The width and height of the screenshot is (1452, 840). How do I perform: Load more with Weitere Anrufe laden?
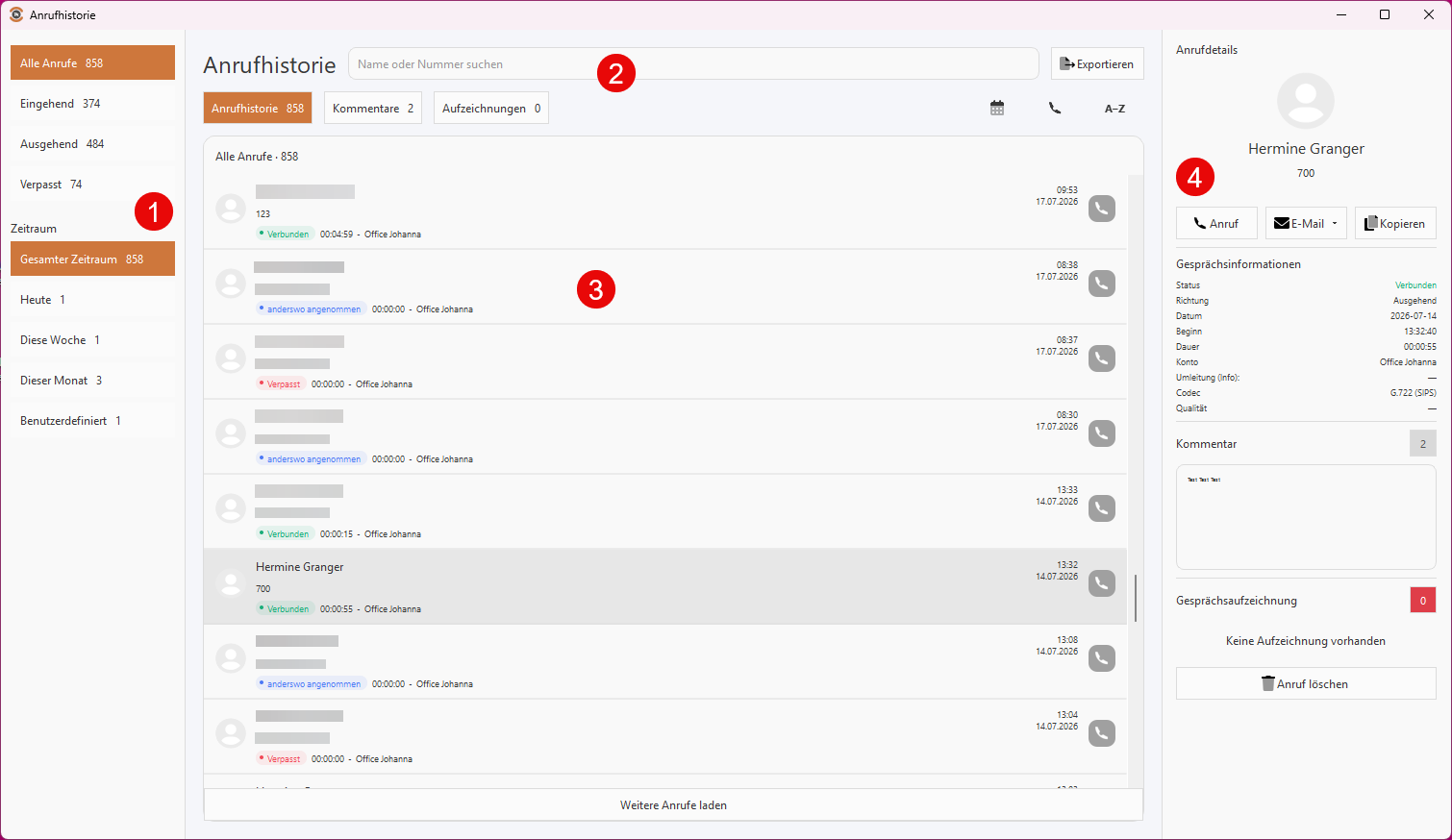pyautogui.click(x=673, y=805)
